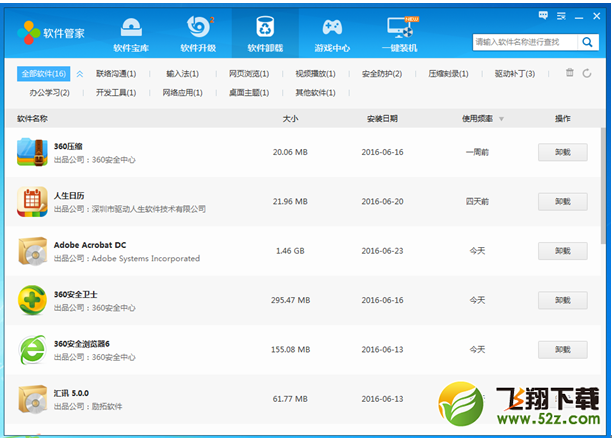Collapse categories with the double-chevron arrow
Image resolution: width=612 pixels, height=438 pixels.
click(80, 74)
